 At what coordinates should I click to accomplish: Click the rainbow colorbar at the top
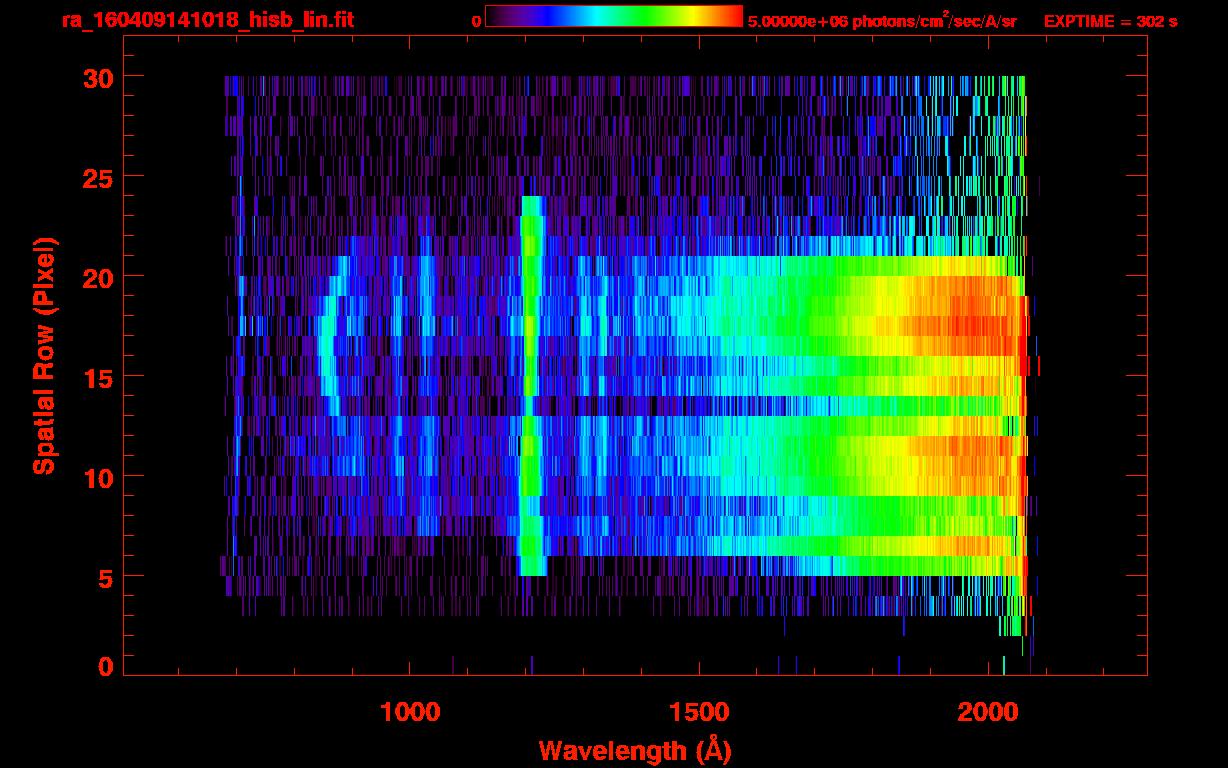click(x=613, y=16)
